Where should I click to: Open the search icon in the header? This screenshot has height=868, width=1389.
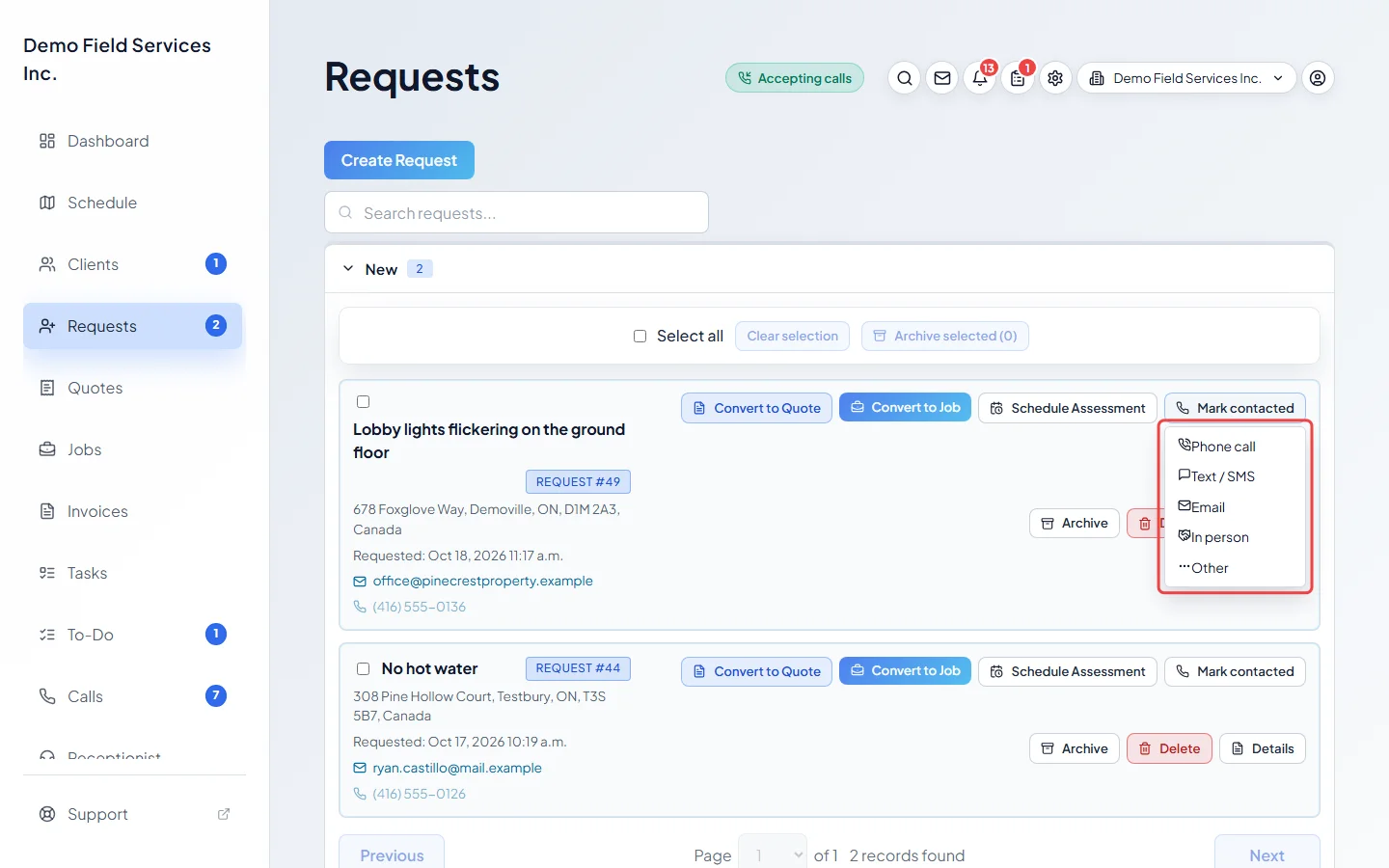(x=904, y=78)
